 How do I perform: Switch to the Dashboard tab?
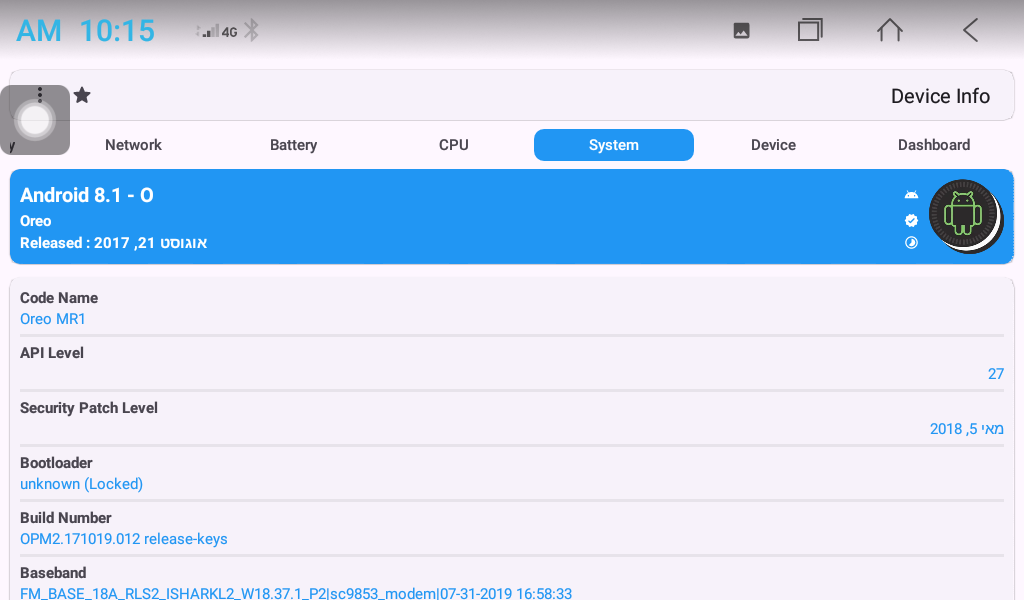934,145
